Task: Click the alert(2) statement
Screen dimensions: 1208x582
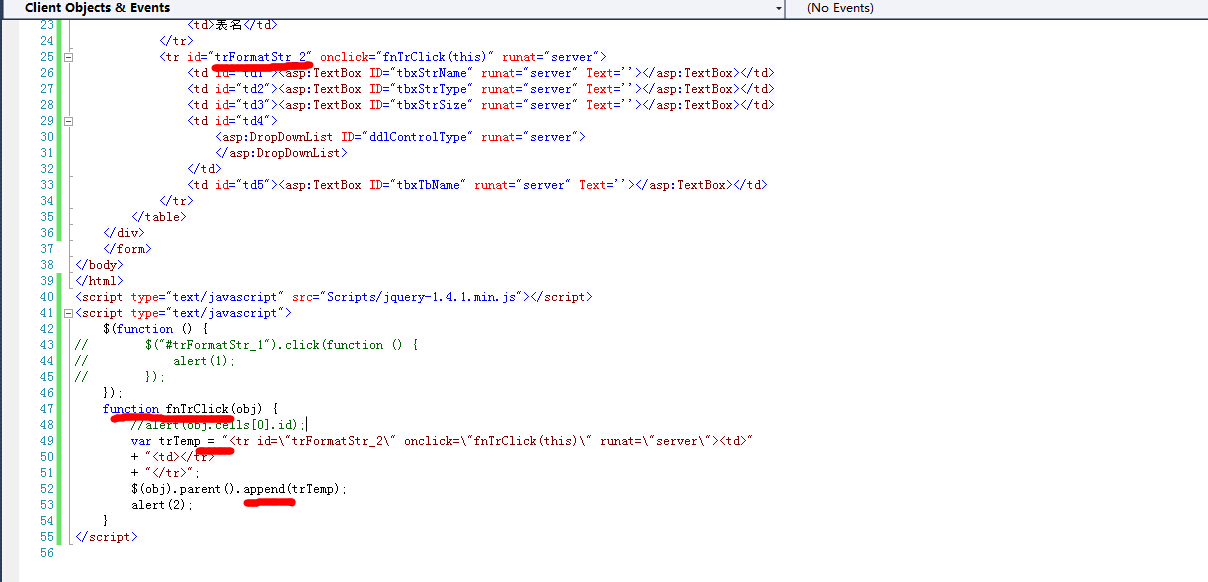Action: (x=162, y=505)
